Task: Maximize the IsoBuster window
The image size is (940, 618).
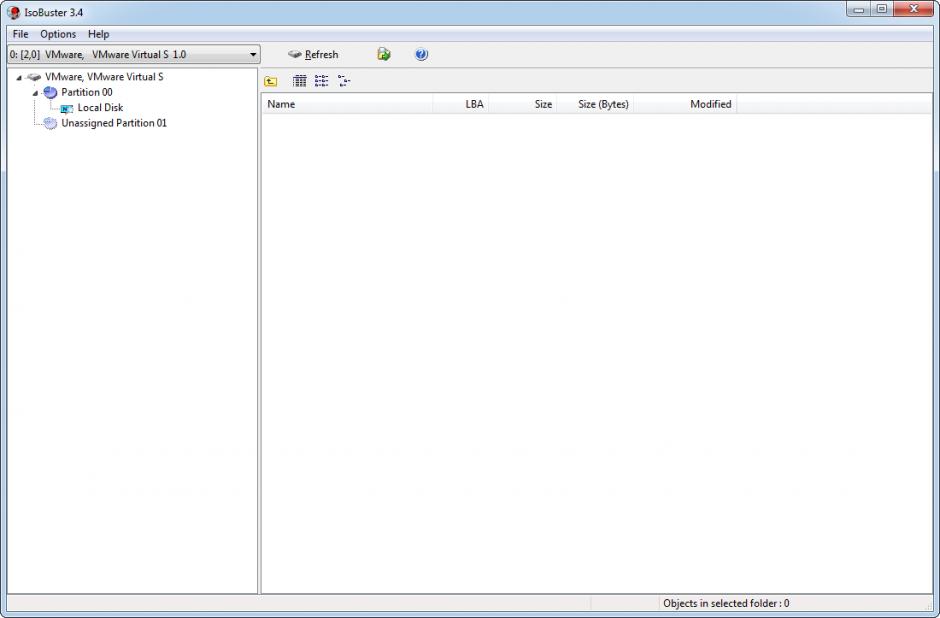Action: pyautogui.click(x=882, y=9)
